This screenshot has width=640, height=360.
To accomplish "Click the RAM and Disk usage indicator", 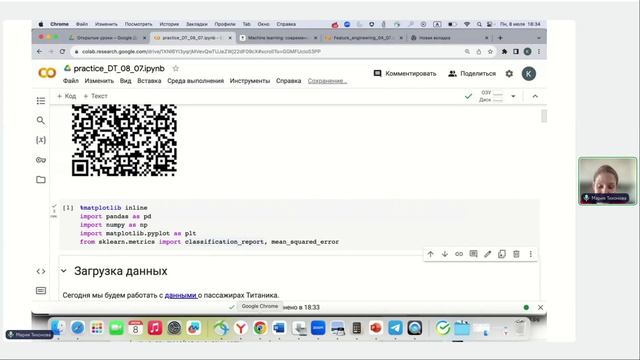I will click(492, 96).
